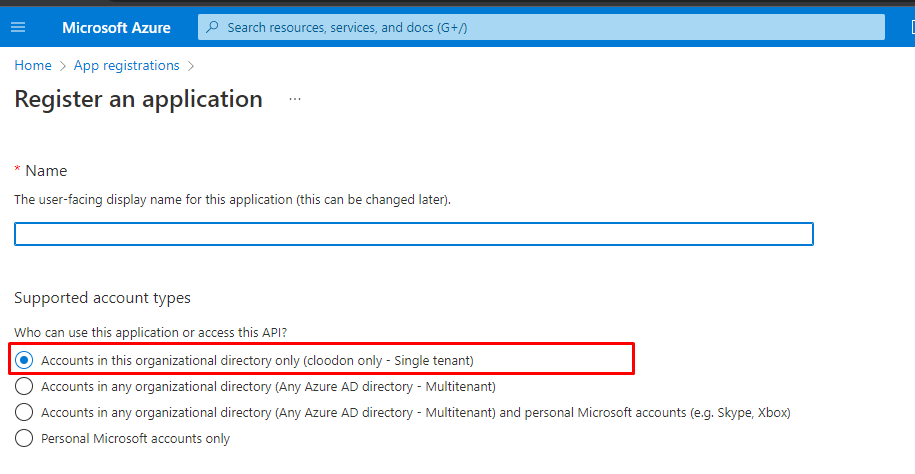Click the Name field label

46,170
